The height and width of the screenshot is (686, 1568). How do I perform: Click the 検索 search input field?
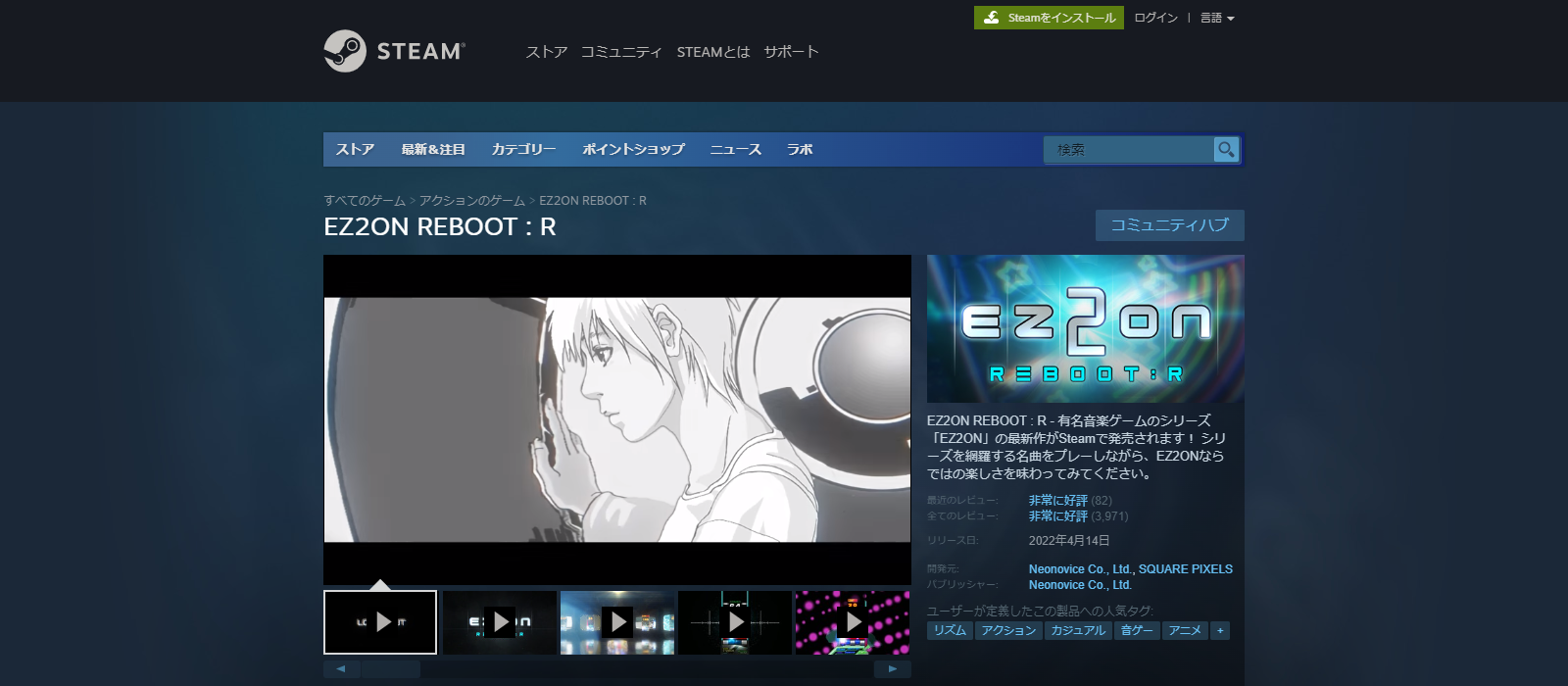click(x=1127, y=149)
